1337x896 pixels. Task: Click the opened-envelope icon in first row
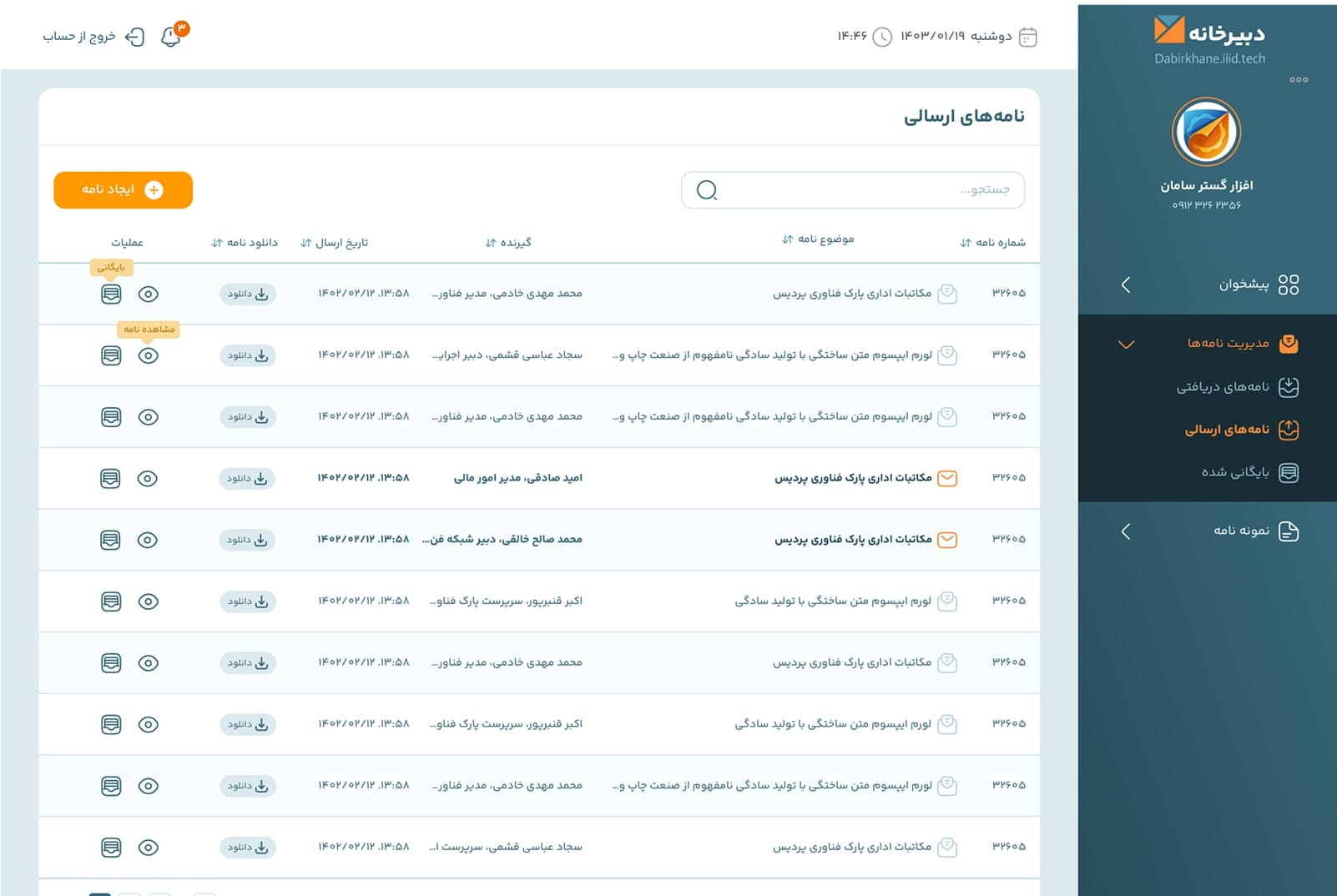click(x=947, y=294)
